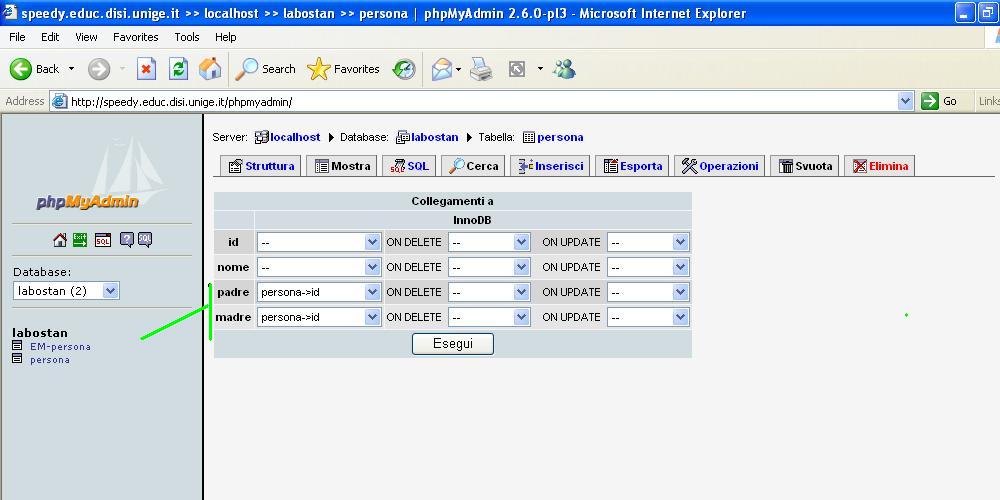Open the Operazioni tab
Screen dimensions: 1000x500
(720, 166)
